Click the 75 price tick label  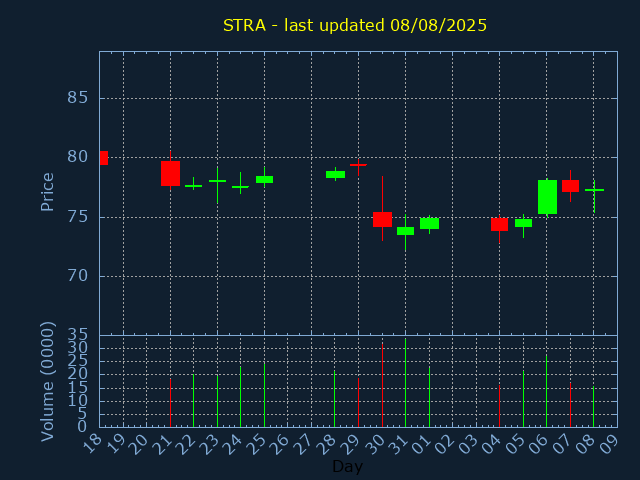[x=78, y=217]
